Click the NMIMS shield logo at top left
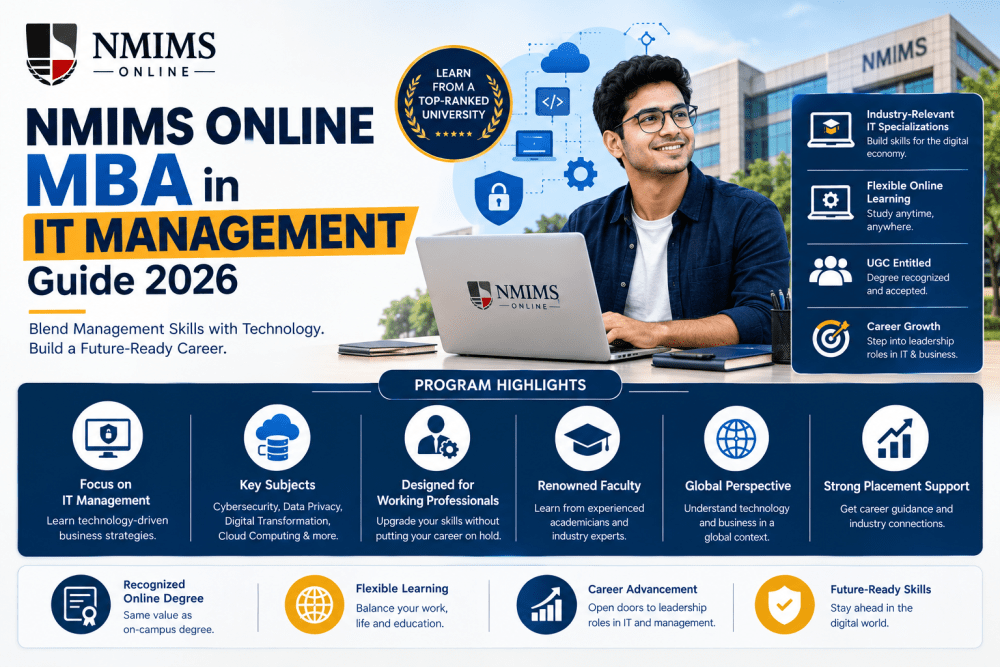 tap(52, 54)
